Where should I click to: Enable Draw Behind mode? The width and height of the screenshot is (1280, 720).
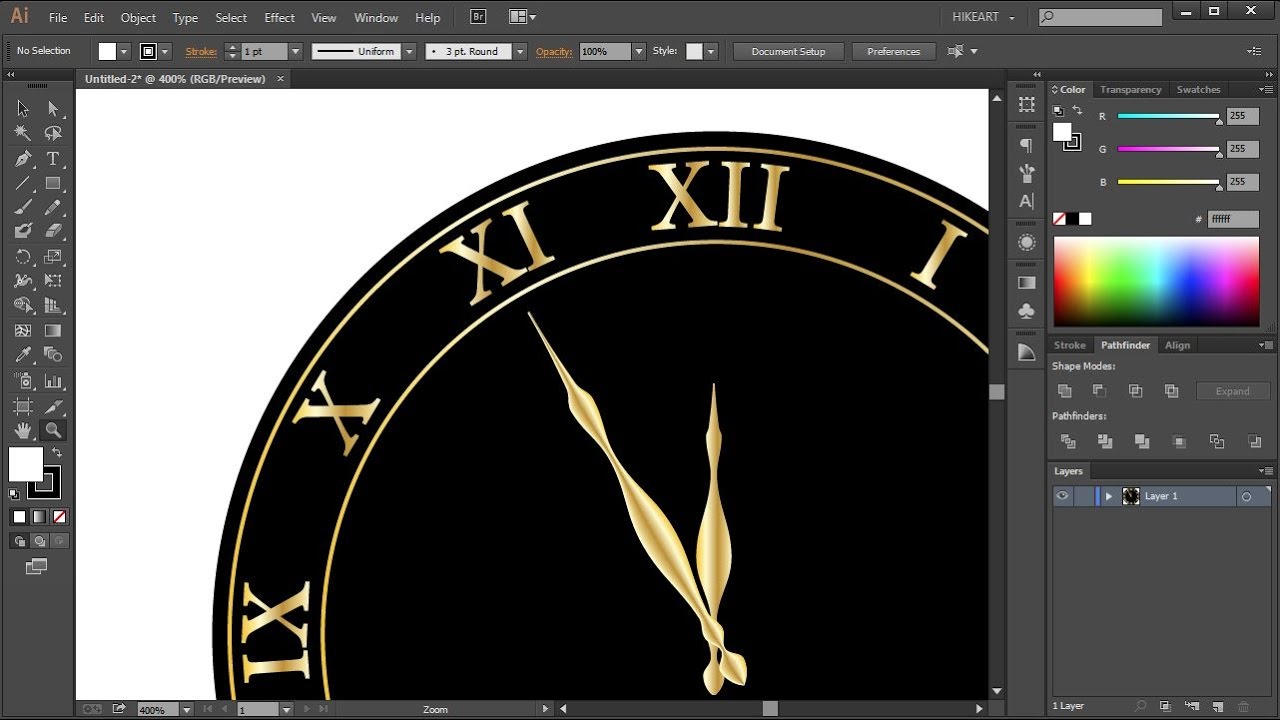[39, 541]
